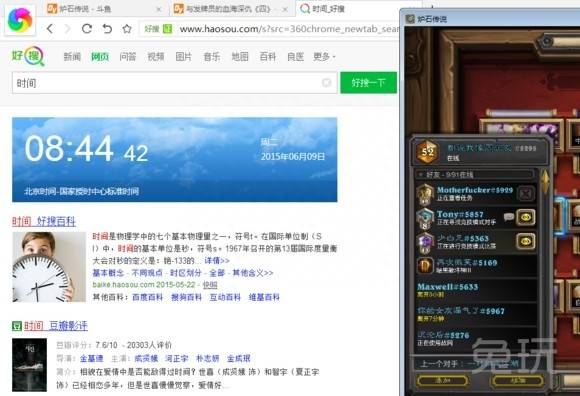Click the eye icon on the row below Tony
The image size is (580, 396).
[x=526, y=241]
